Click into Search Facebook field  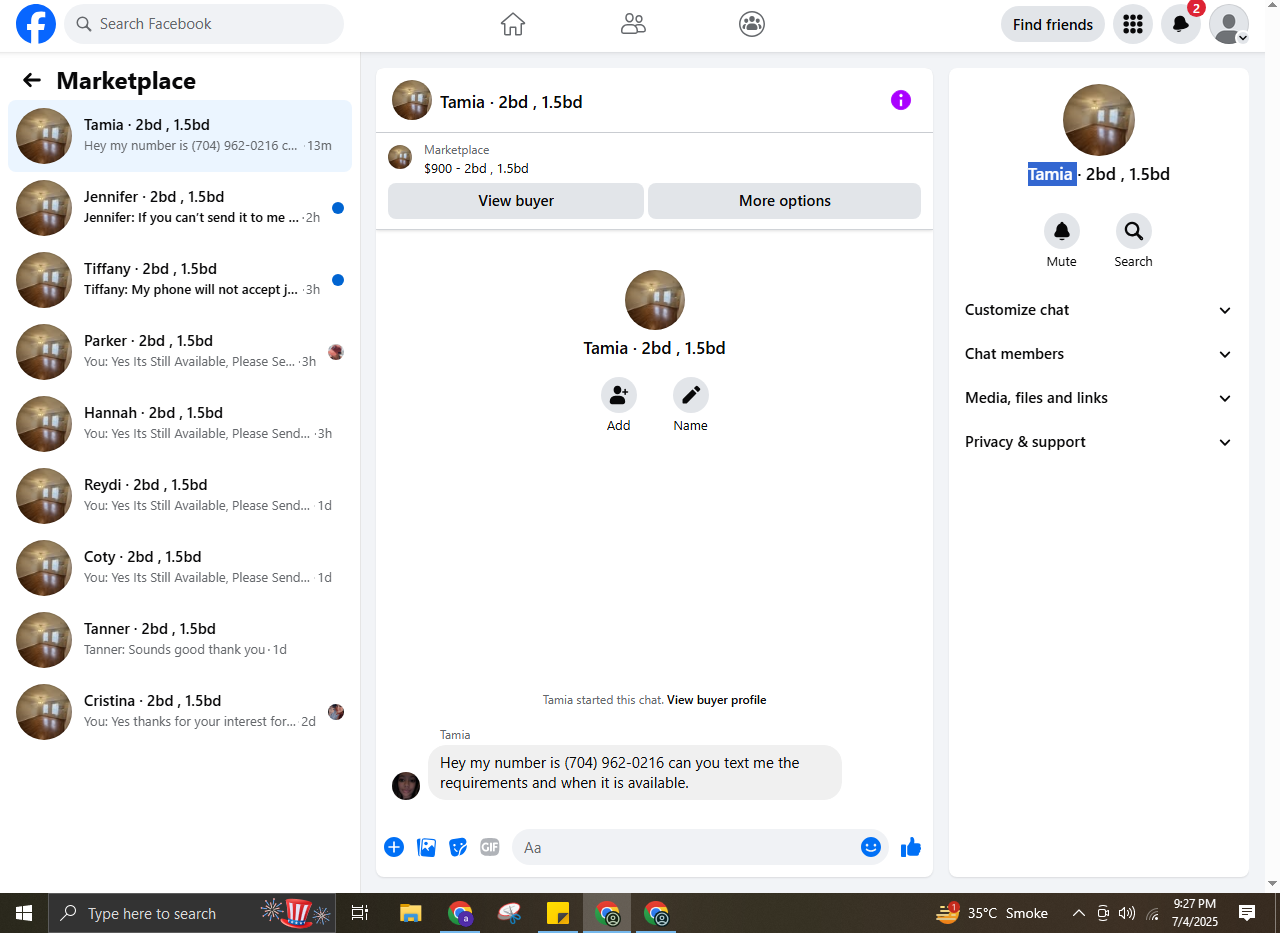click(204, 24)
